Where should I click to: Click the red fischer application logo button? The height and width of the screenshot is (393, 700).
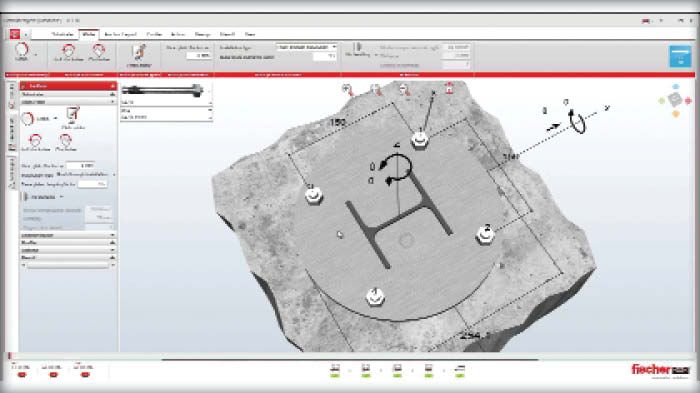[15, 34]
